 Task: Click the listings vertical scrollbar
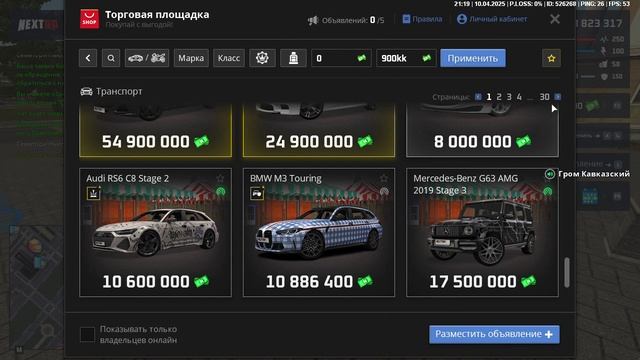click(x=567, y=272)
